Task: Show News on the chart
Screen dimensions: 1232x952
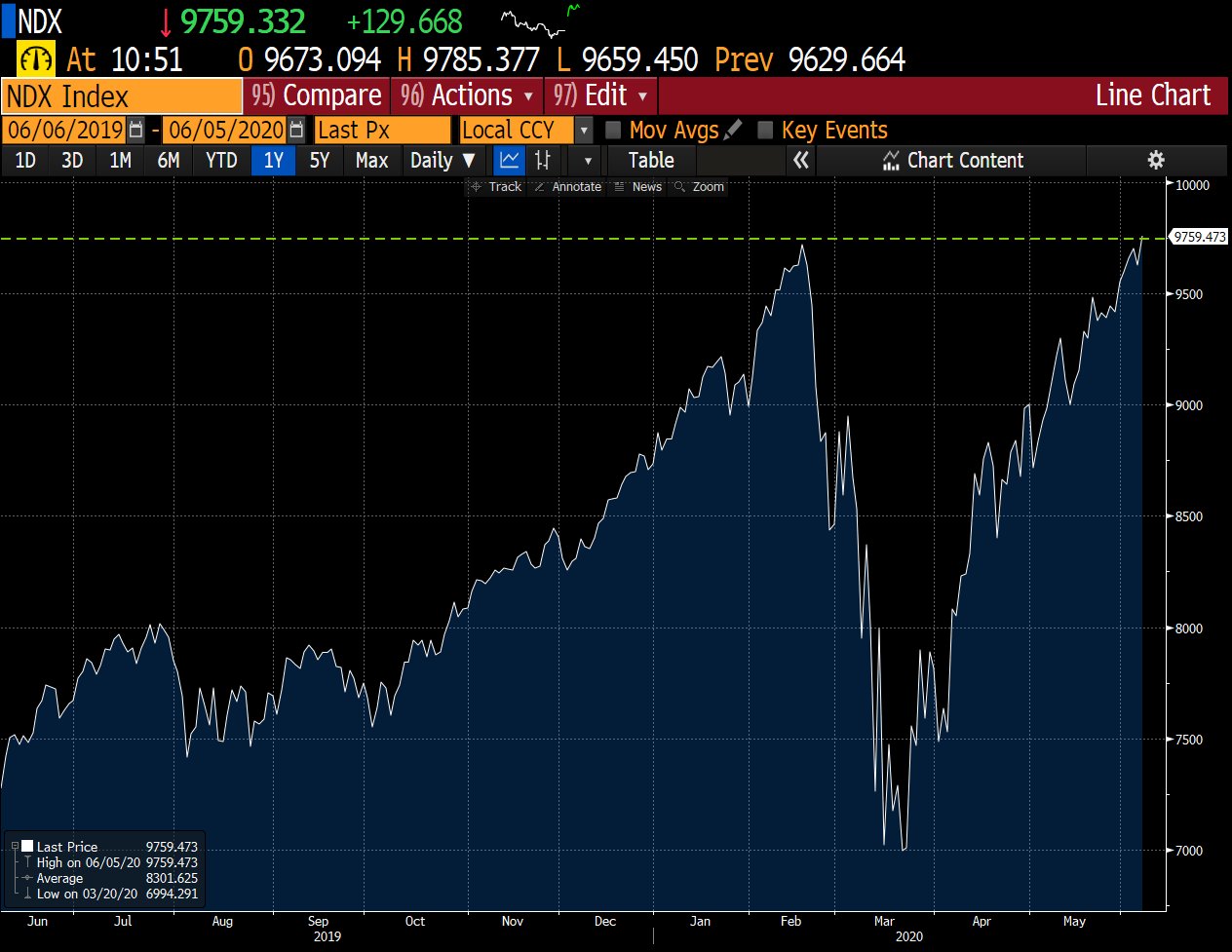Action: pos(638,186)
